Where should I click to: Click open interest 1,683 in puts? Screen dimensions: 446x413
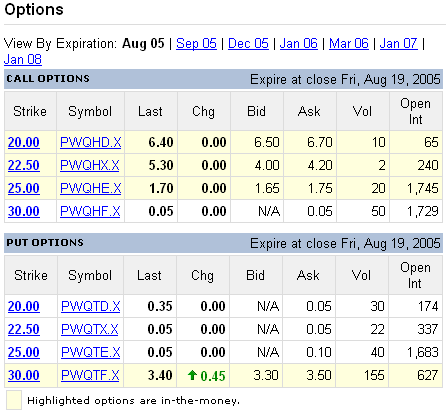[x=423, y=352]
